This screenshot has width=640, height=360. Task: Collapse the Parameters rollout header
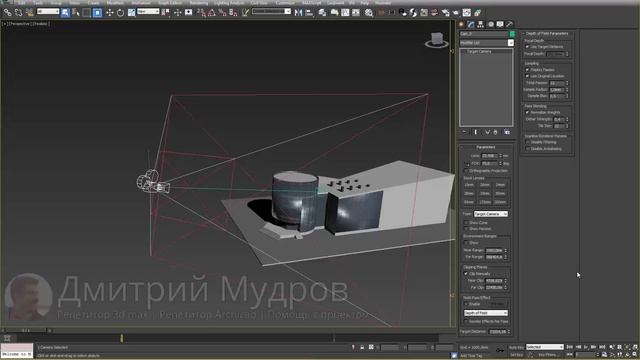click(486, 147)
